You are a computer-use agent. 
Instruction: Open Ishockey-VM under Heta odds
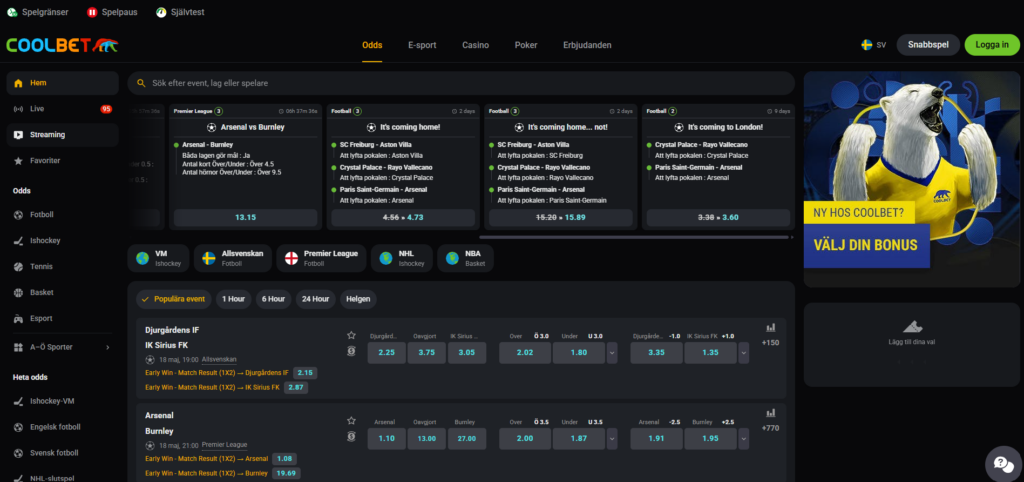click(62, 401)
